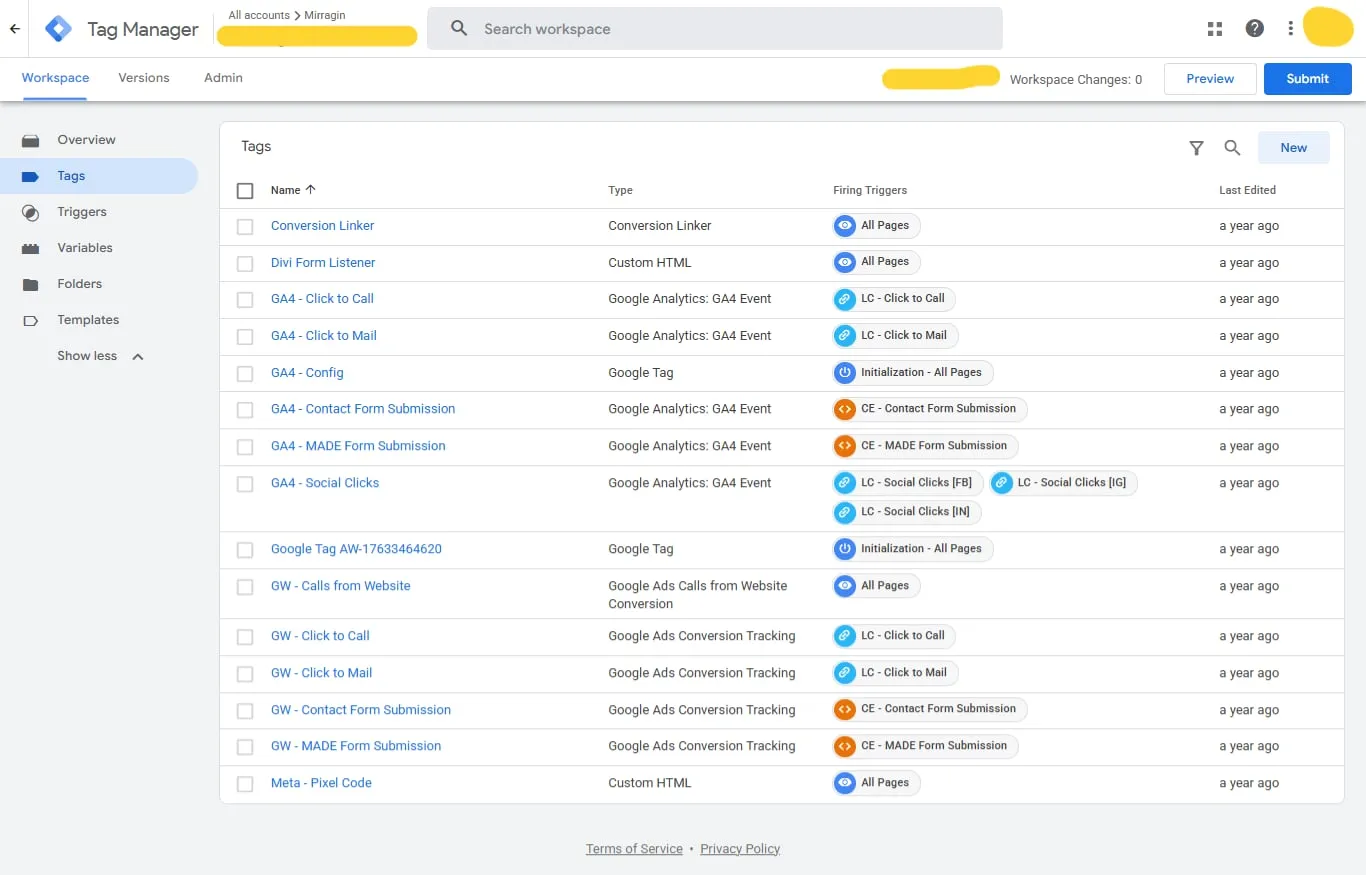The width and height of the screenshot is (1366, 875).
Task: Click the Templates label icon in sidebar
Action: (x=31, y=320)
